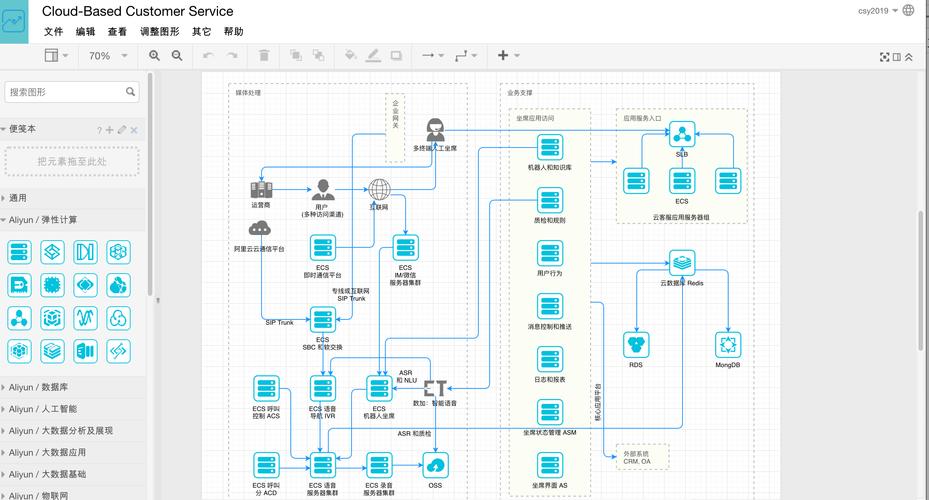Click the Cloud-Based Customer Service title
This screenshot has width=929, height=500.
coord(137,11)
